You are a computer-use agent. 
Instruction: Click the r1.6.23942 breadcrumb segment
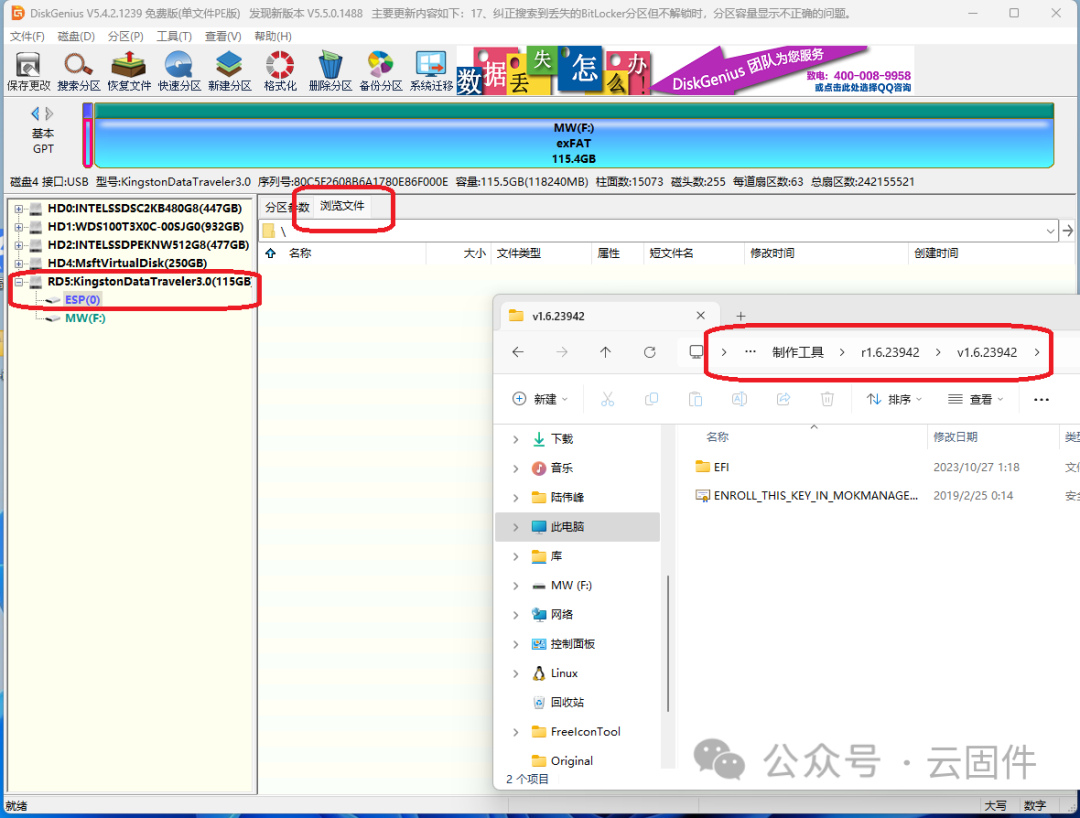[x=890, y=352]
